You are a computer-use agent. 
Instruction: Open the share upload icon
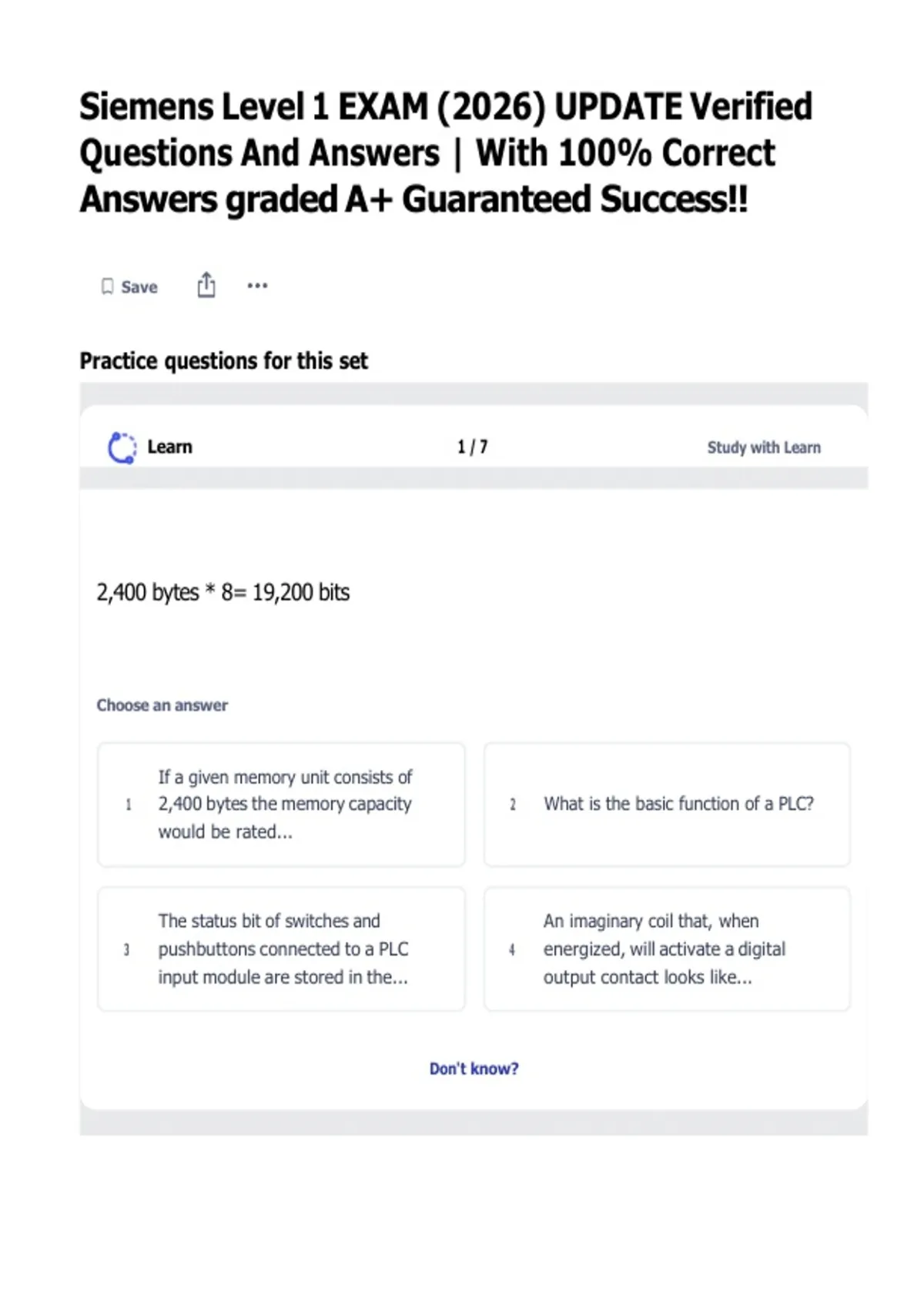coord(206,285)
